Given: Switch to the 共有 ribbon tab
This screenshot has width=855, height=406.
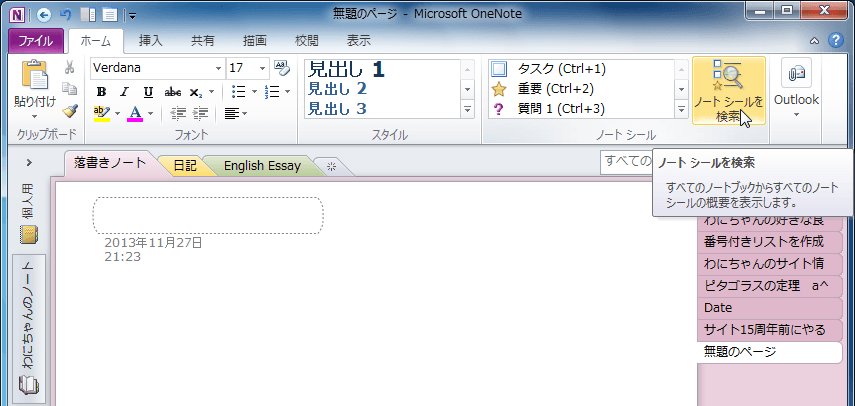Looking at the screenshot, I should tap(202, 41).
